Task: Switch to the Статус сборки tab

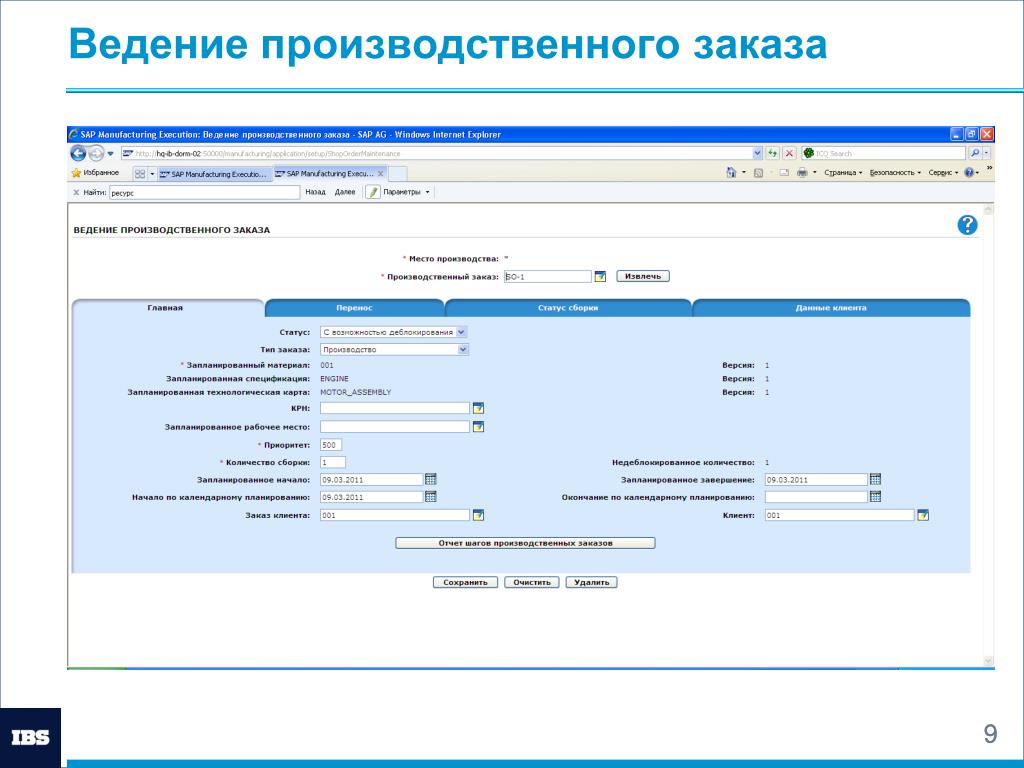Action: 568,308
